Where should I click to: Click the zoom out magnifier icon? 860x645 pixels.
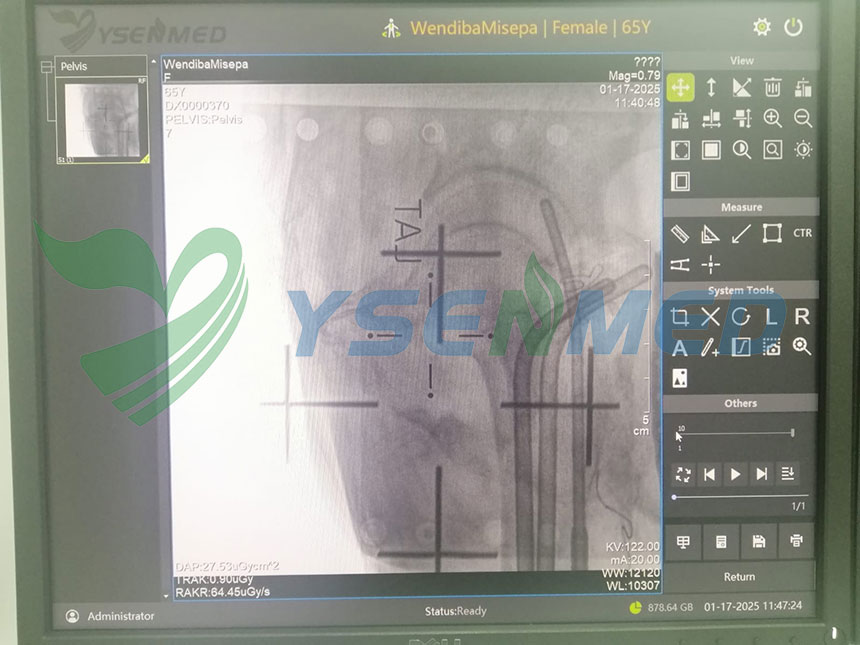pyautogui.click(x=802, y=118)
